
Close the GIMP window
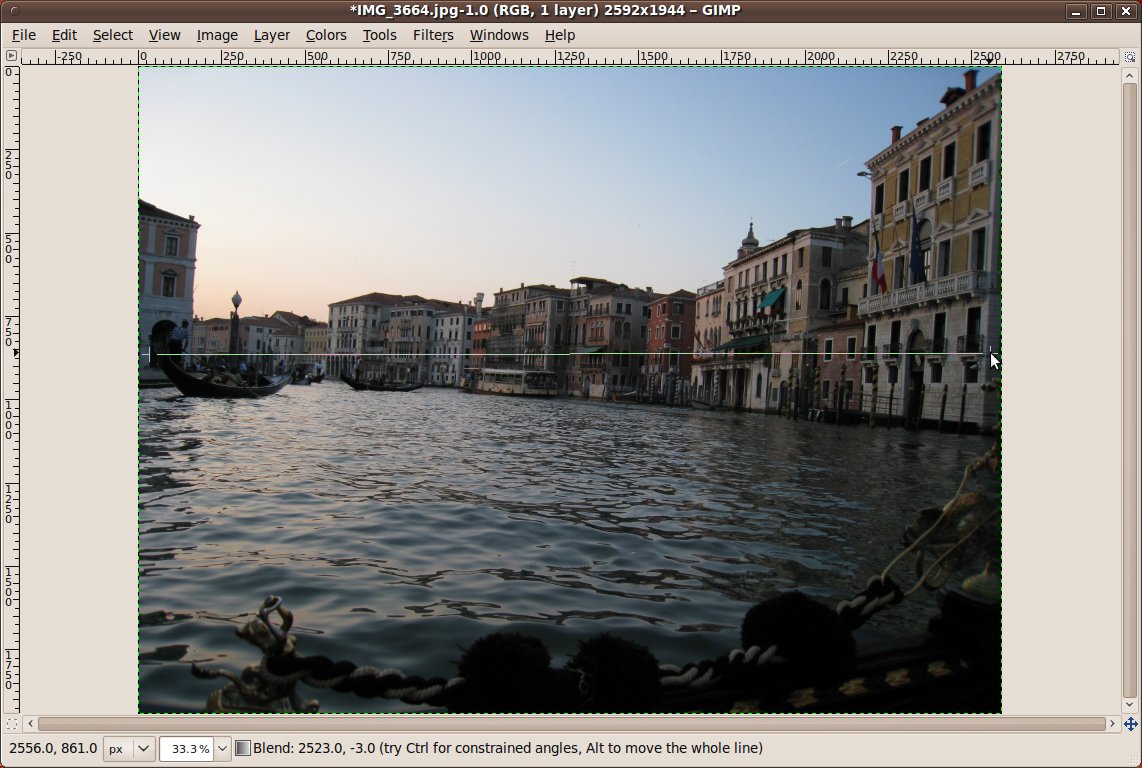tap(1126, 11)
